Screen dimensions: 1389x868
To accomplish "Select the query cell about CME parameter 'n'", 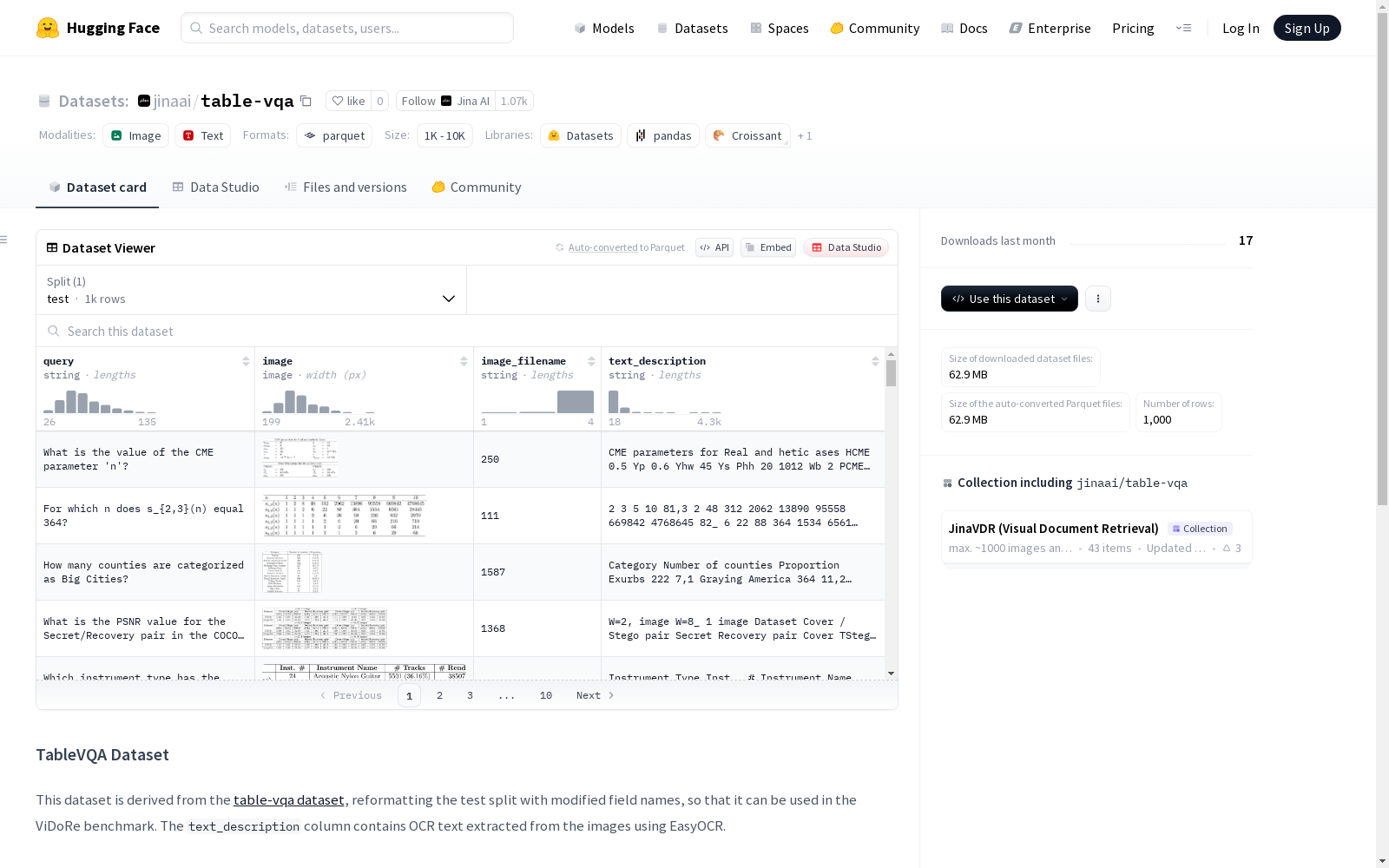I will [146, 459].
